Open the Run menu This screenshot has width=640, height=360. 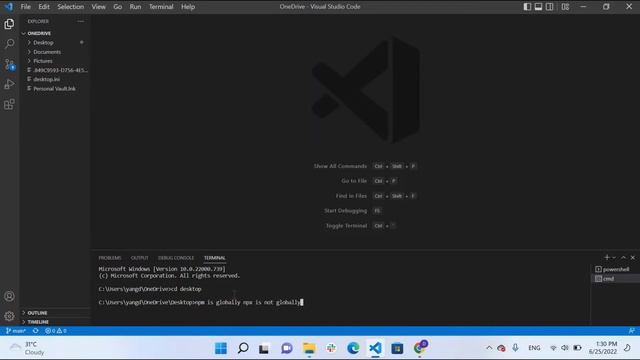click(135, 7)
